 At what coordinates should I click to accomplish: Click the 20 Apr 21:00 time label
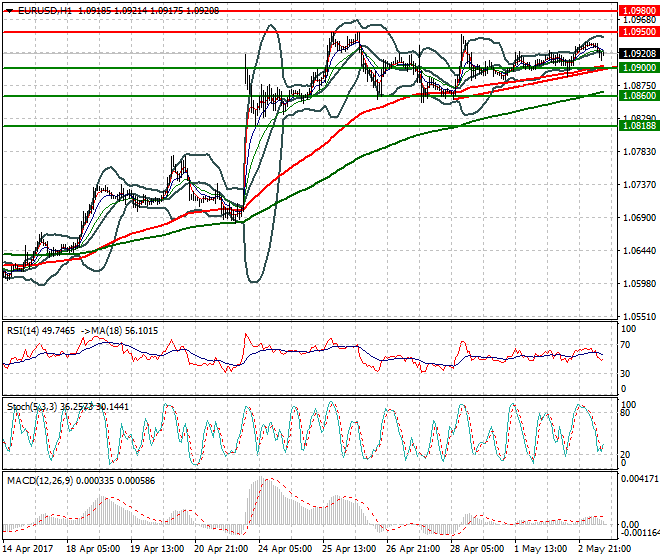pos(221,549)
